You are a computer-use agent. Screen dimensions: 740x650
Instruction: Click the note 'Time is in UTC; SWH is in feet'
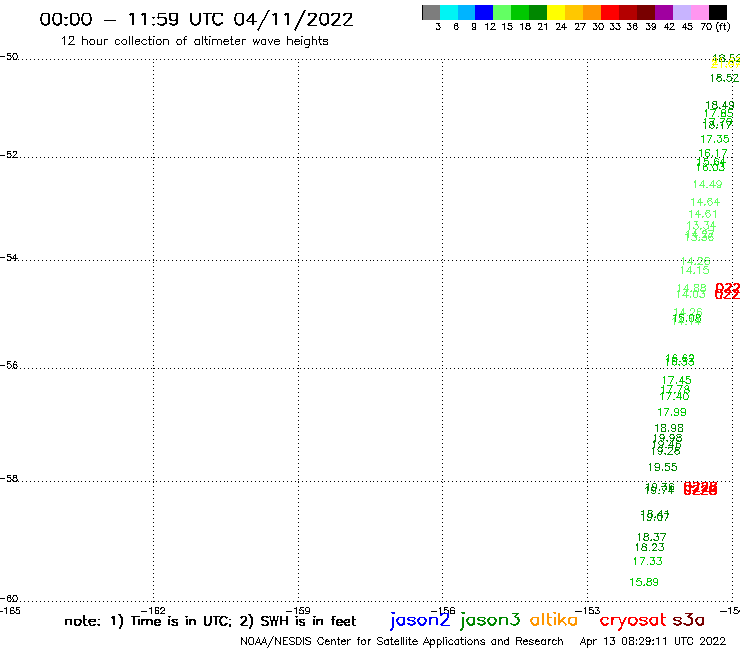coord(210,621)
